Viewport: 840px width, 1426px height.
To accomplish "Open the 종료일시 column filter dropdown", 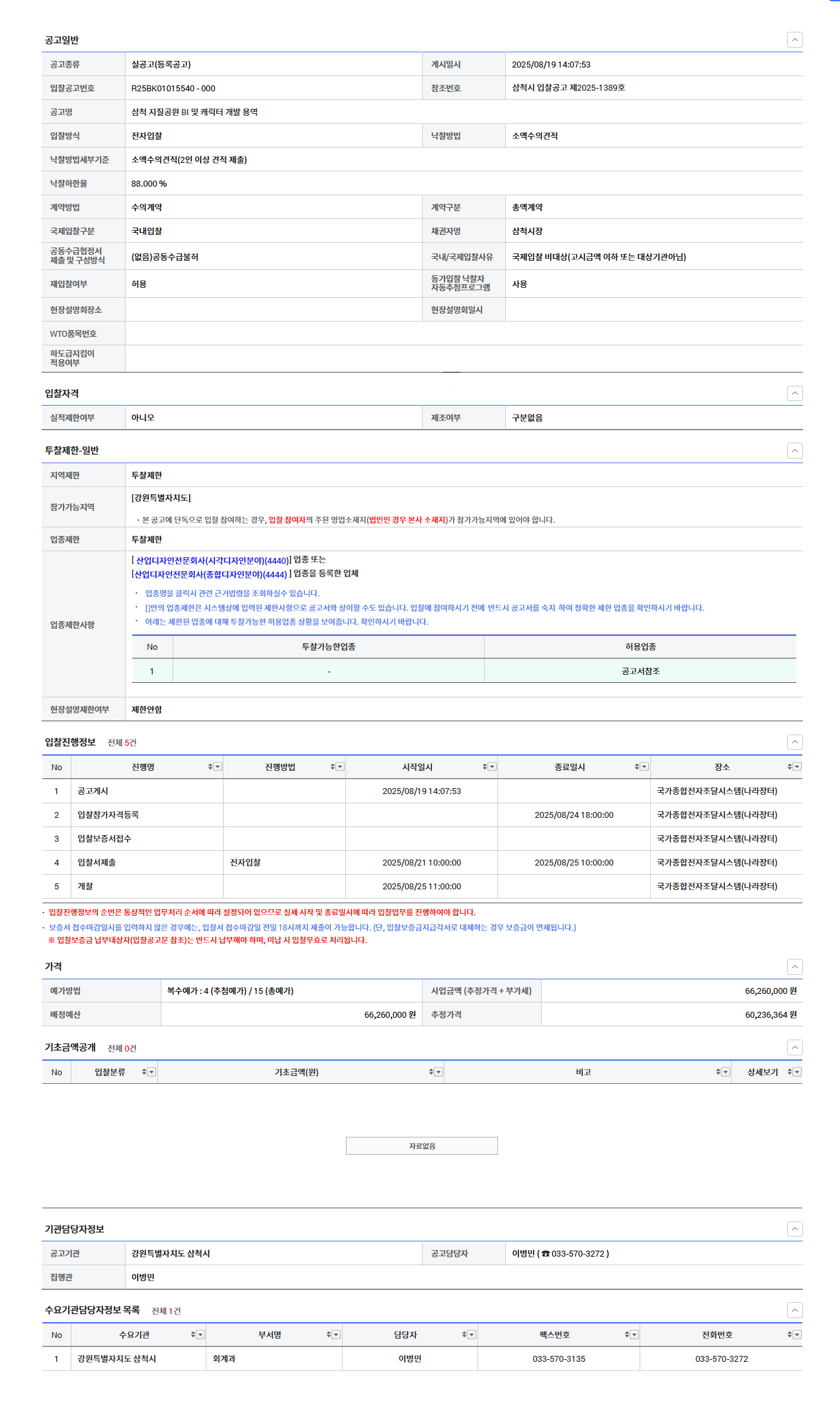I will click(645, 767).
